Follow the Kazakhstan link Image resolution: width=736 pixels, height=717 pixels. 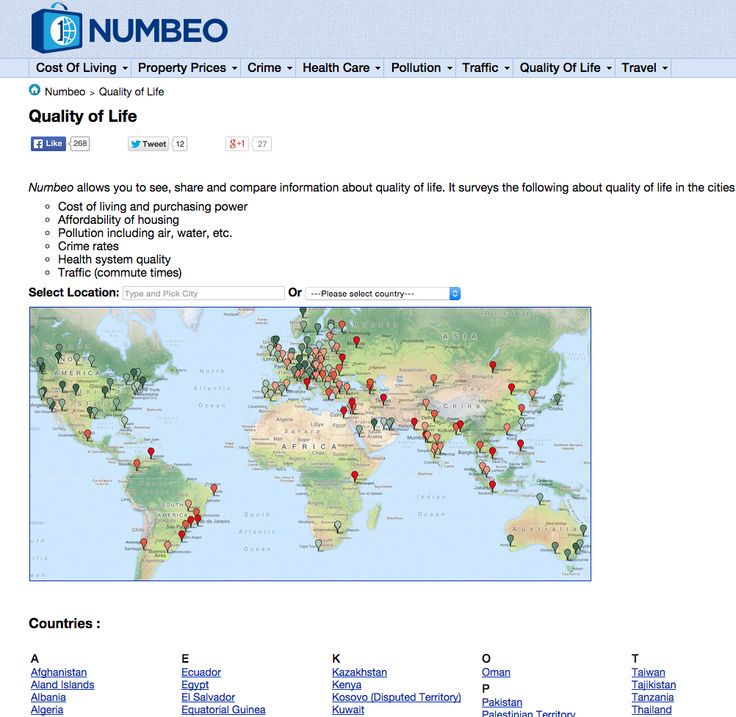coord(359,672)
